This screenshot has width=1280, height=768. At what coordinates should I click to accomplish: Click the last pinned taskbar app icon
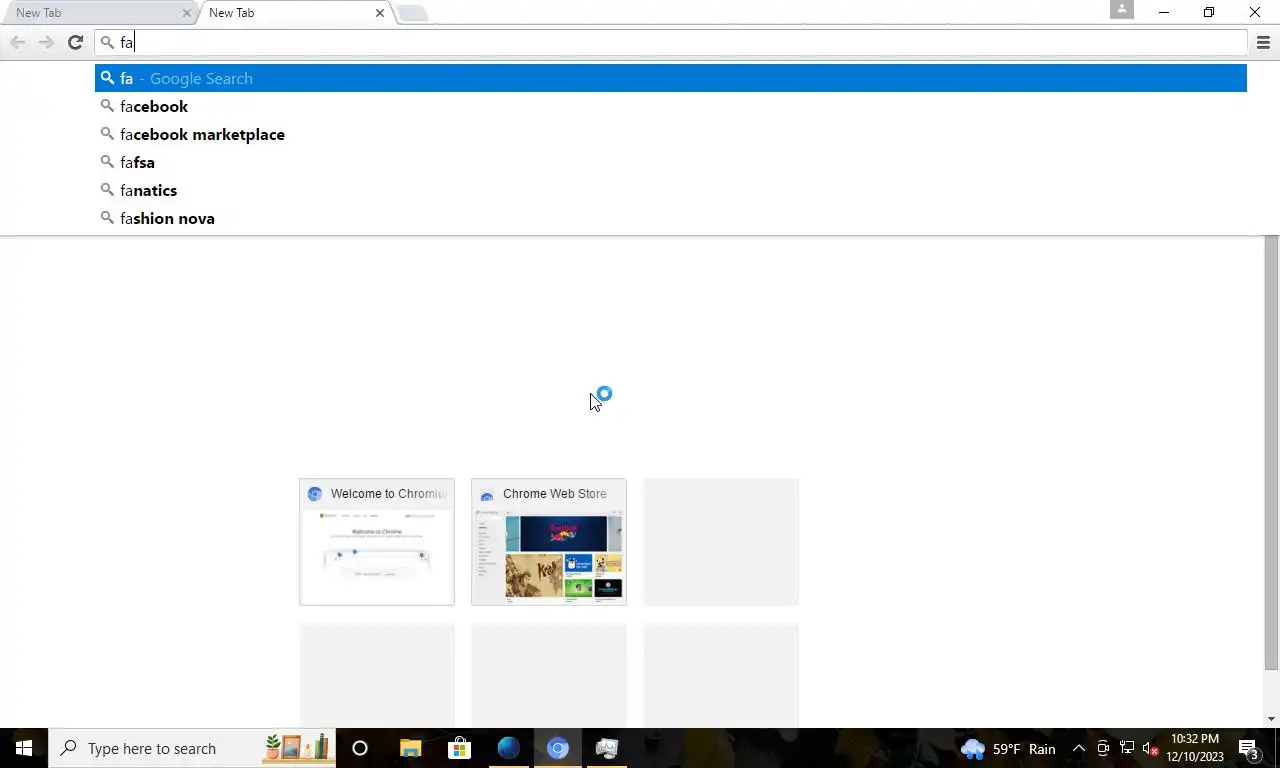click(606, 748)
